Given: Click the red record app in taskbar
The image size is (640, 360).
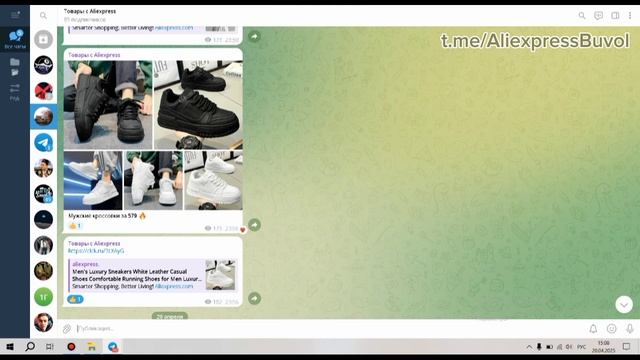Looking at the screenshot, I should click(x=71, y=347).
